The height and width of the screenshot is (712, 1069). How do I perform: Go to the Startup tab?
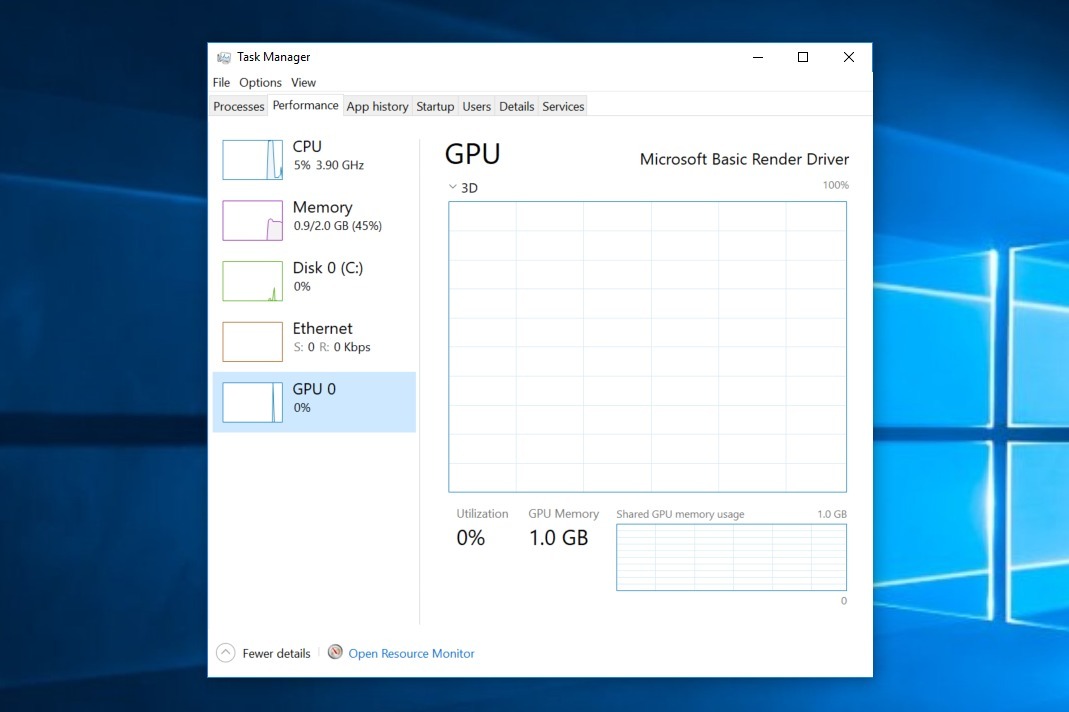click(x=435, y=107)
